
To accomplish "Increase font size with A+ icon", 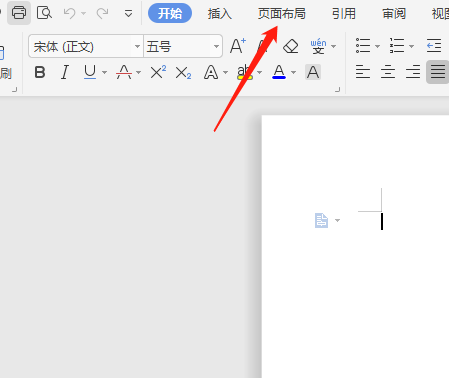I will [238, 46].
